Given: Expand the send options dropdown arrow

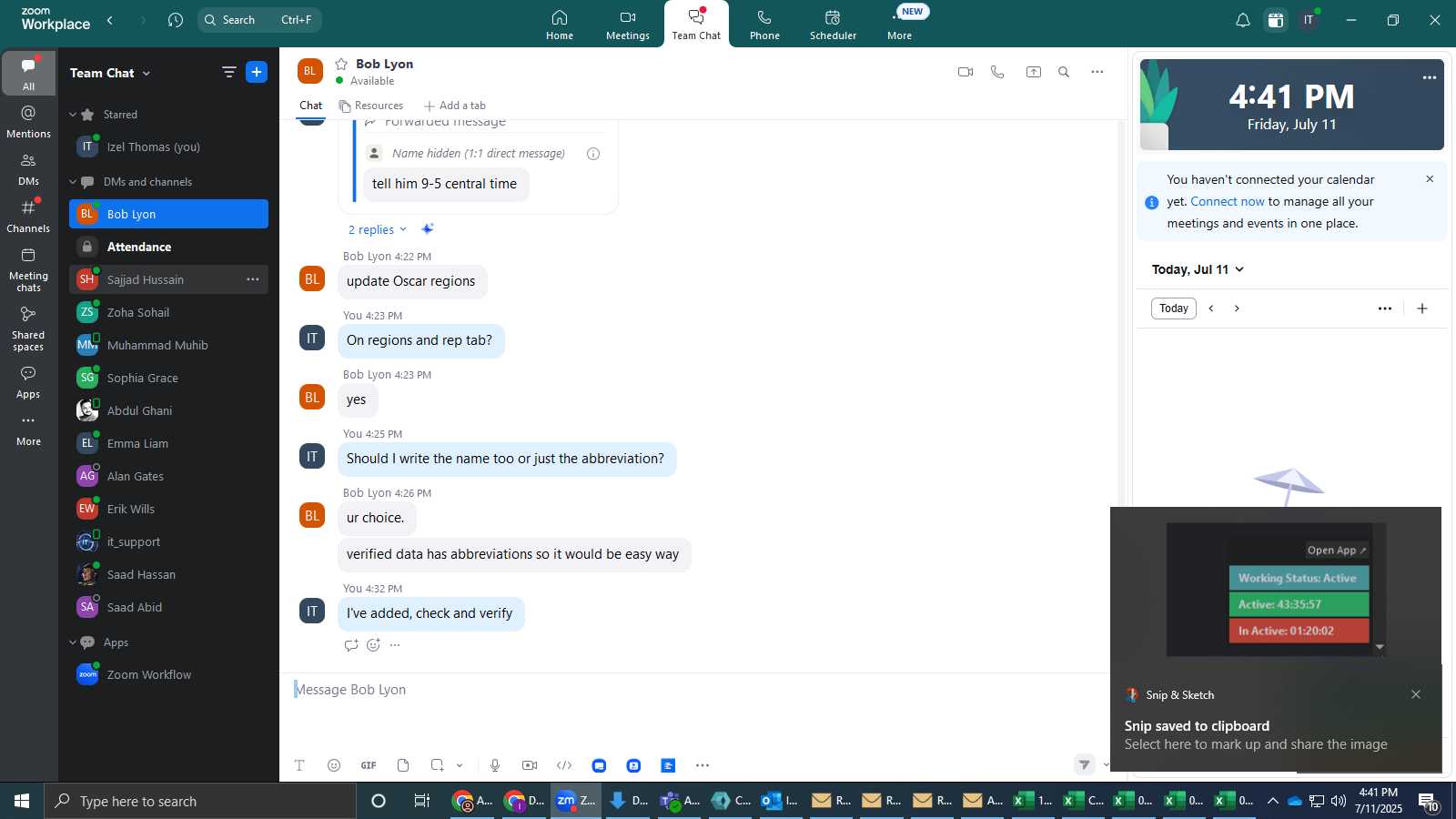Looking at the screenshot, I should (1106, 764).
